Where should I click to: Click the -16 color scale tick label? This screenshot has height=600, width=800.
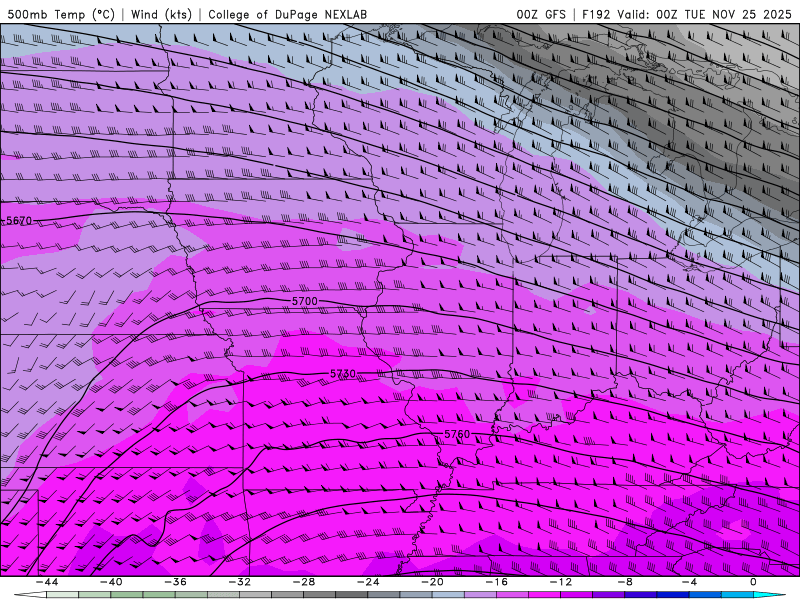(x=496, y=582)
